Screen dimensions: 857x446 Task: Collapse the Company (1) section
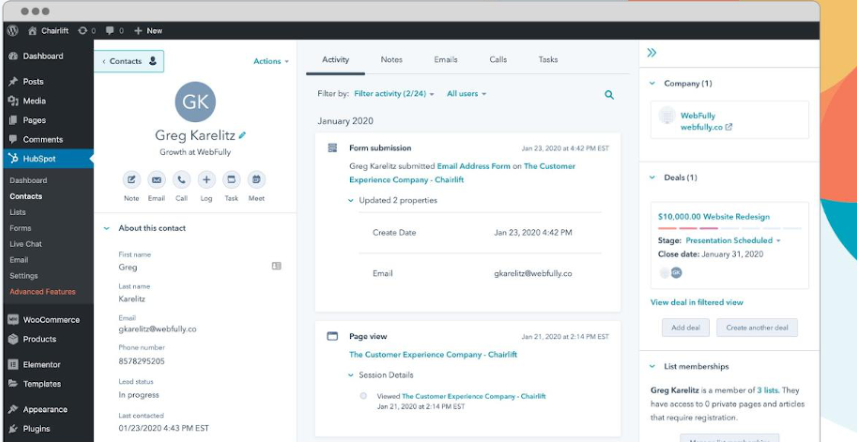click(x=652, y=84)
